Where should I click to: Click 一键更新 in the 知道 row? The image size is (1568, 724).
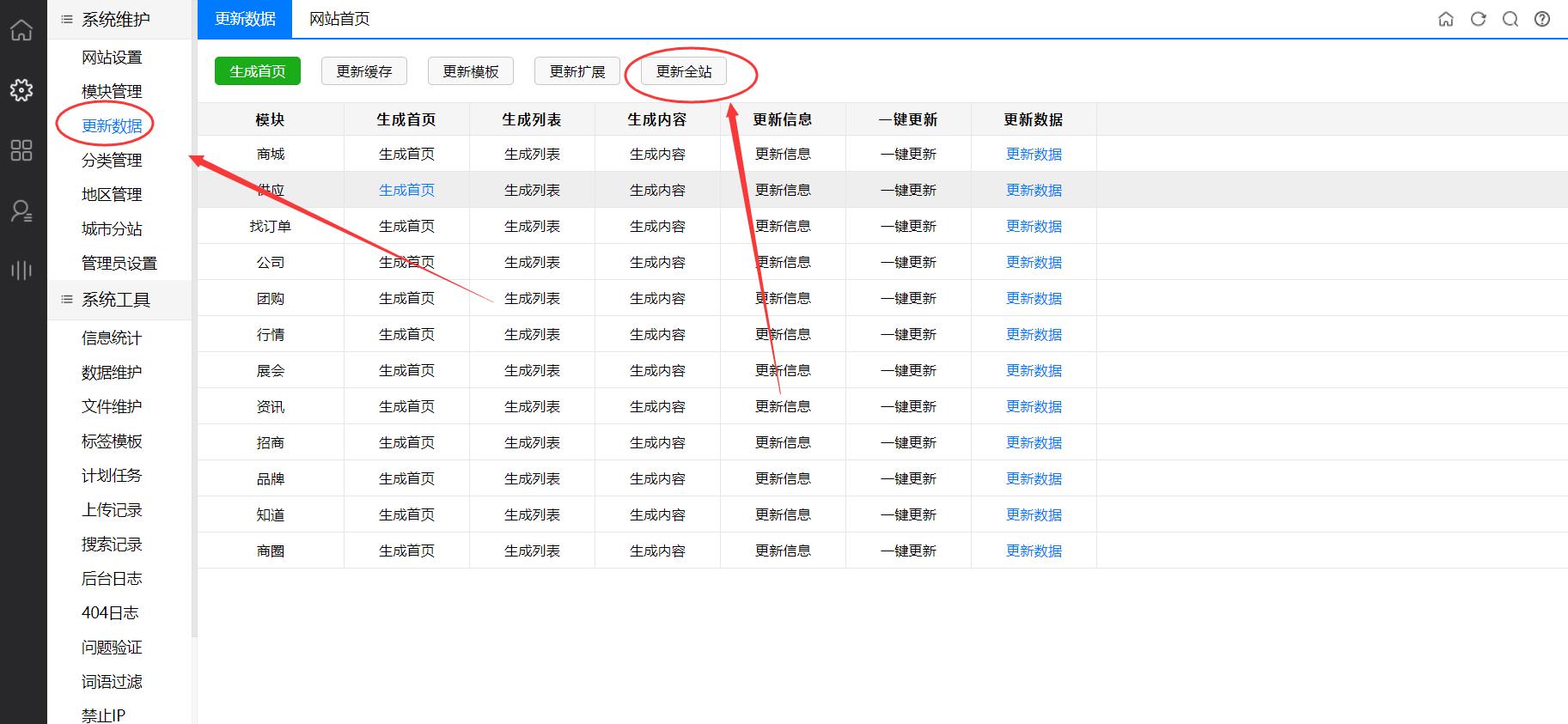(908, 515)
